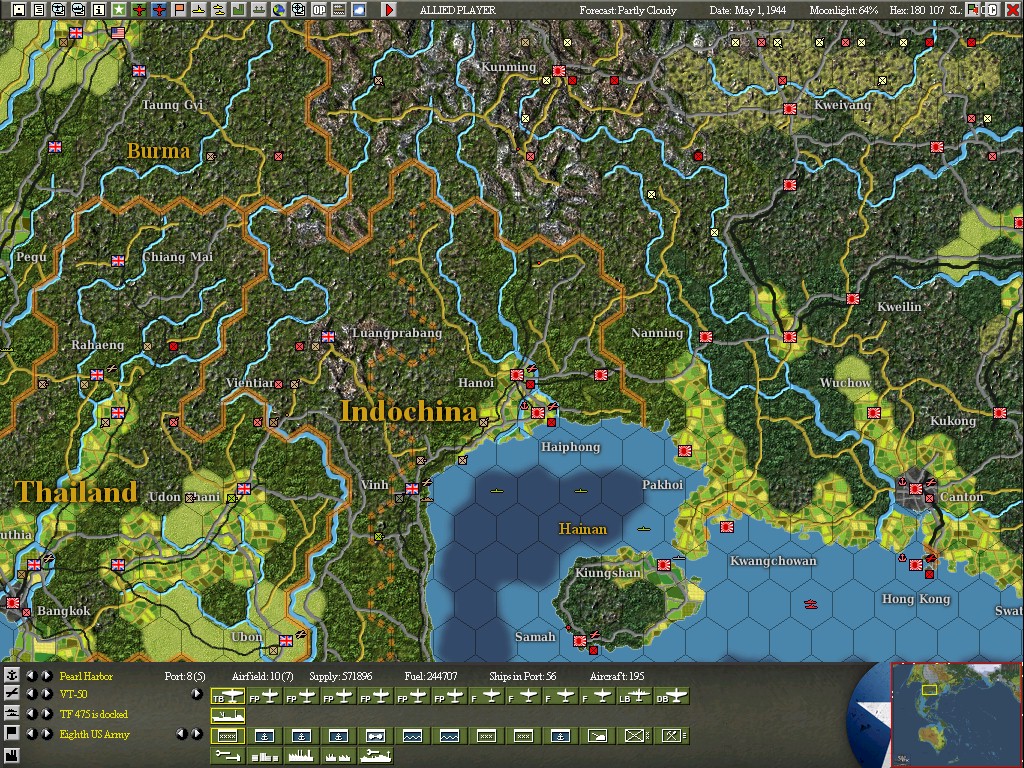Viewport: 1024px width, 768px height.
Task: Go to previous air group before VT-50
Action: [x=31, y=694]
